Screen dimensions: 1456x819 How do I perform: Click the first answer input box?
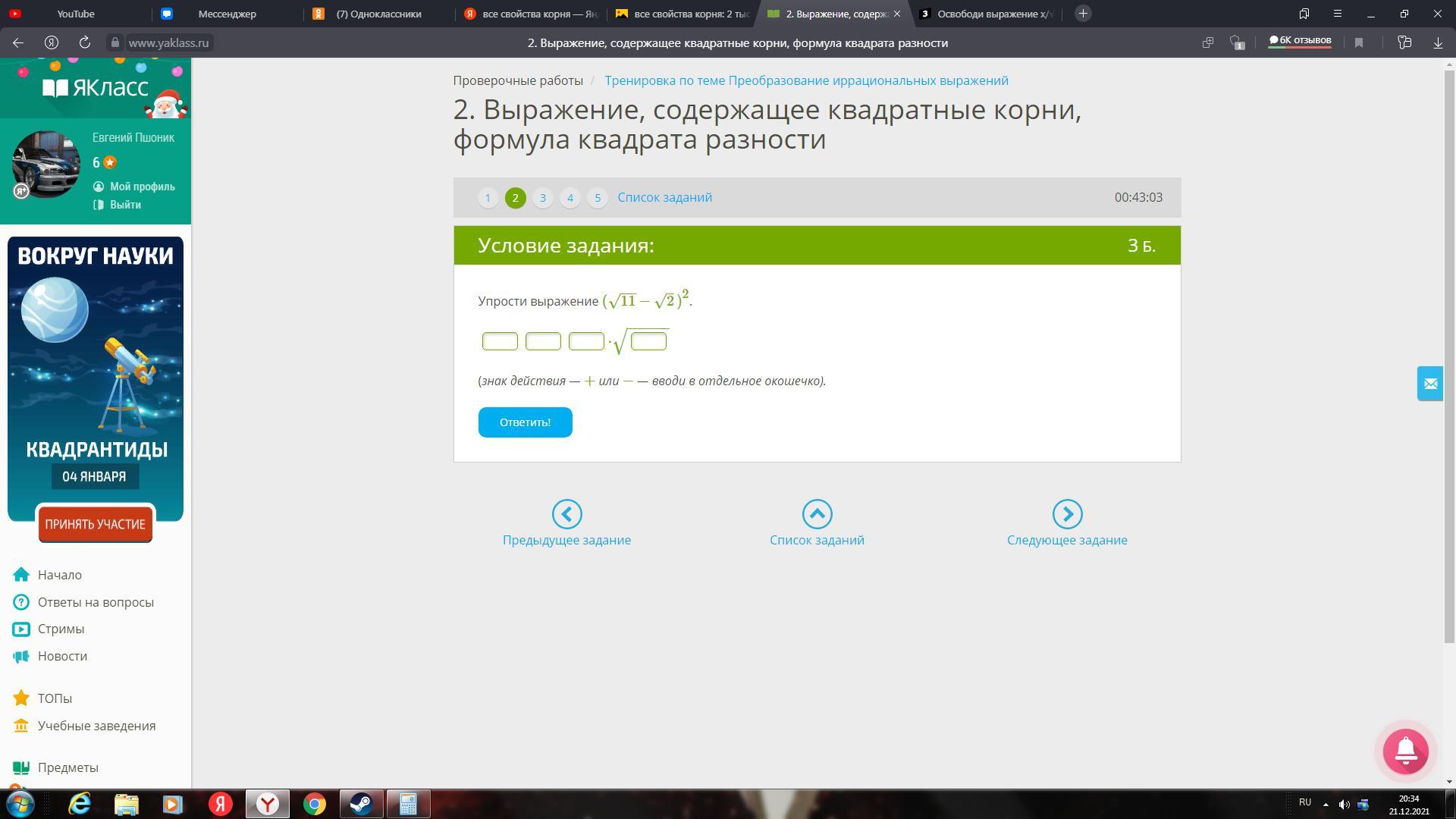click(x=500, y=341)
